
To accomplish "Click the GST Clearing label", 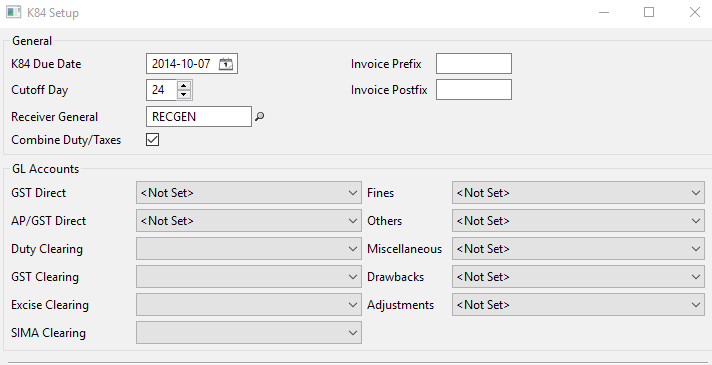I will click(x=45, y=277).
